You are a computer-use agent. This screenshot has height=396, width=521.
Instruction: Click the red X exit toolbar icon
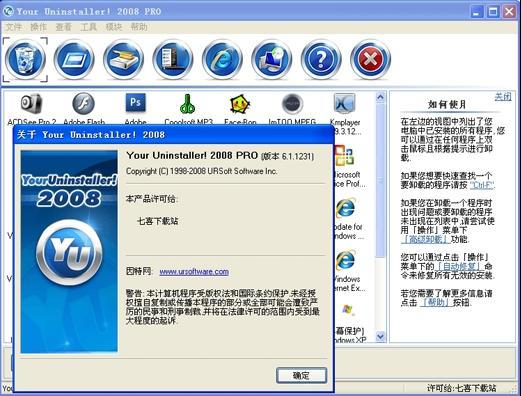[x=370, y=59]
